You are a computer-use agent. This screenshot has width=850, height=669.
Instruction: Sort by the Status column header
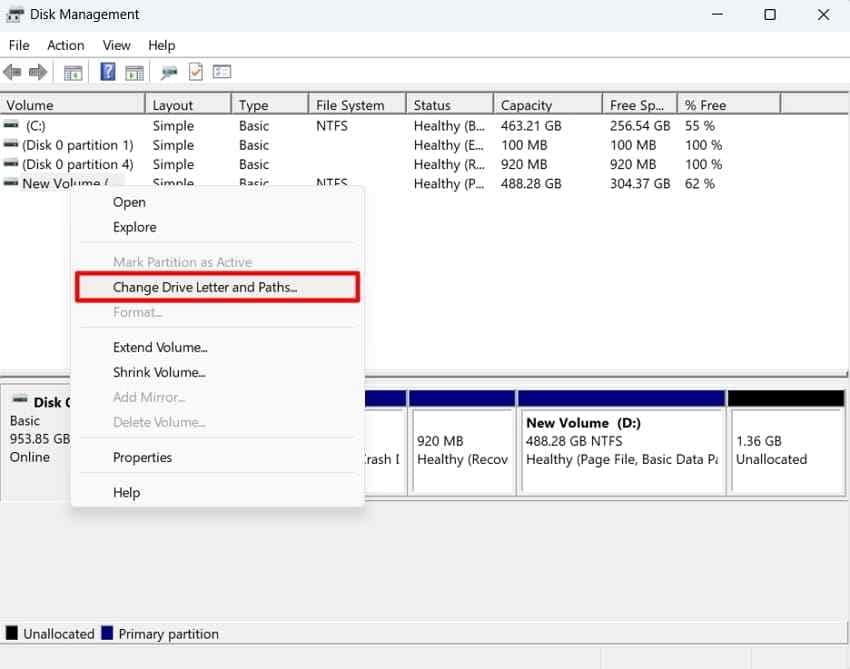coord(450,105)
